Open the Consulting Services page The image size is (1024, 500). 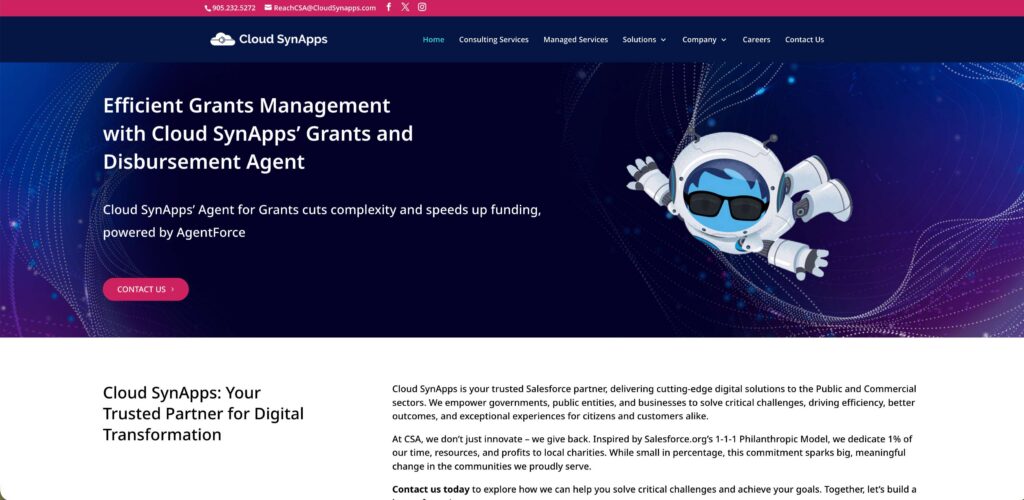click(494, 40)
